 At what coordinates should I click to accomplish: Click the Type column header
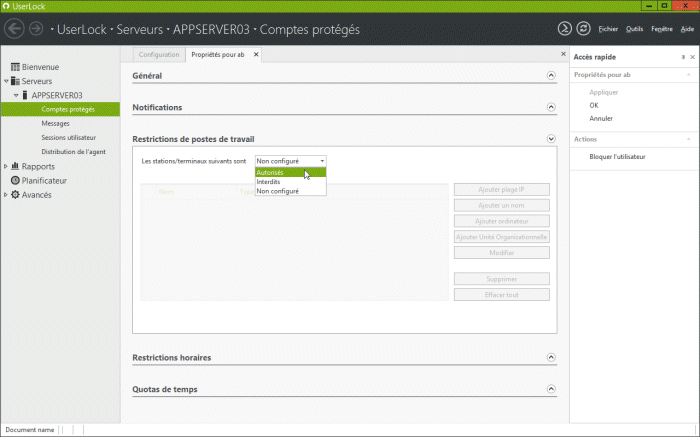pos(246,191)
